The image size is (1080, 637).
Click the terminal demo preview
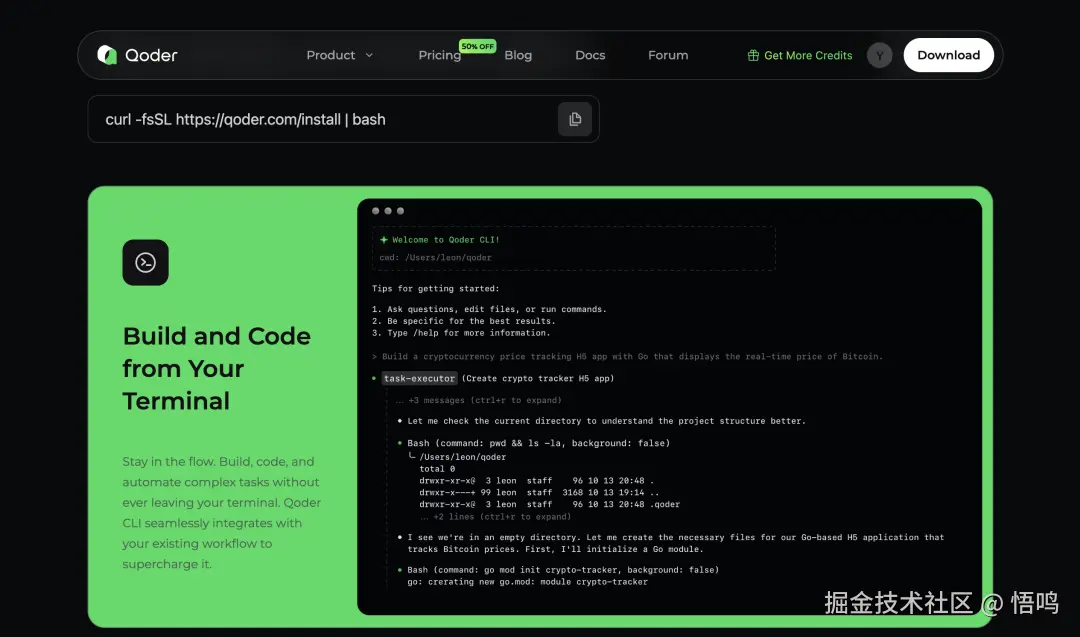coord(669,406)
